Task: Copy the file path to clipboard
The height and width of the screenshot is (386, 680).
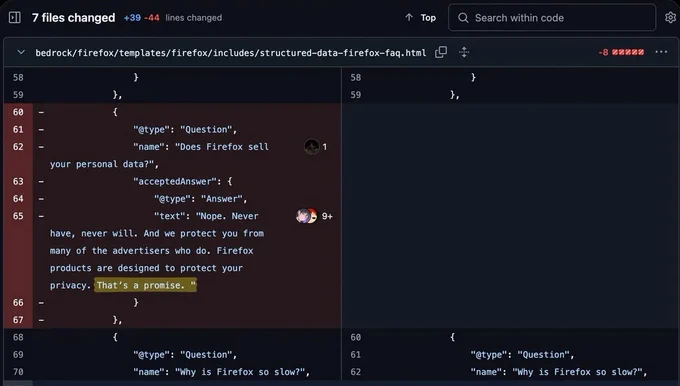Action: tap(441, 52)
